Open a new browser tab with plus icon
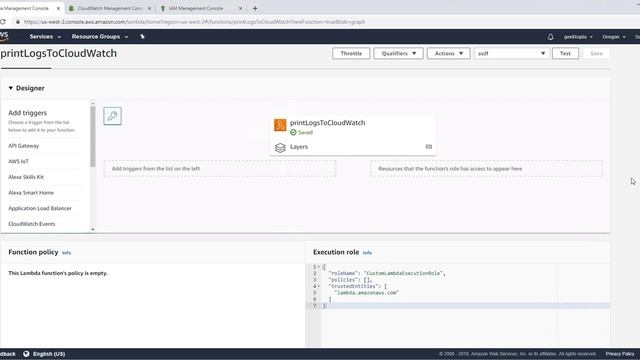The height and width of the screenshot is (360, 640). click(x=255, y=8)
